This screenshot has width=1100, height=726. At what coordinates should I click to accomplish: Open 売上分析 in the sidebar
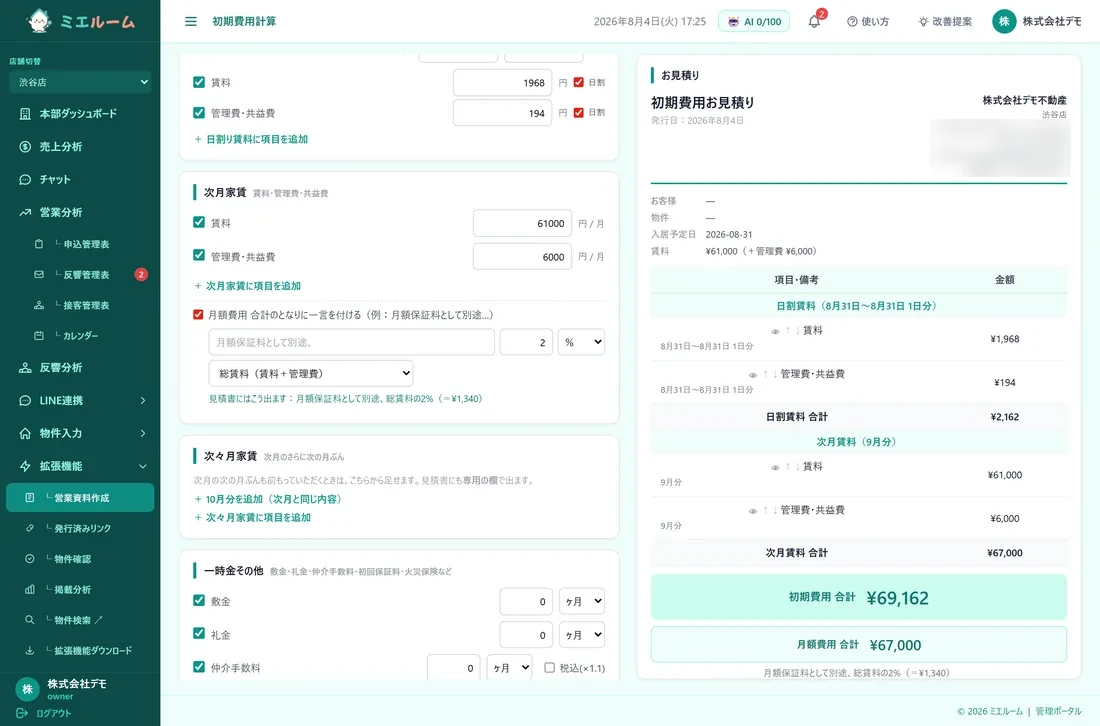80,147
